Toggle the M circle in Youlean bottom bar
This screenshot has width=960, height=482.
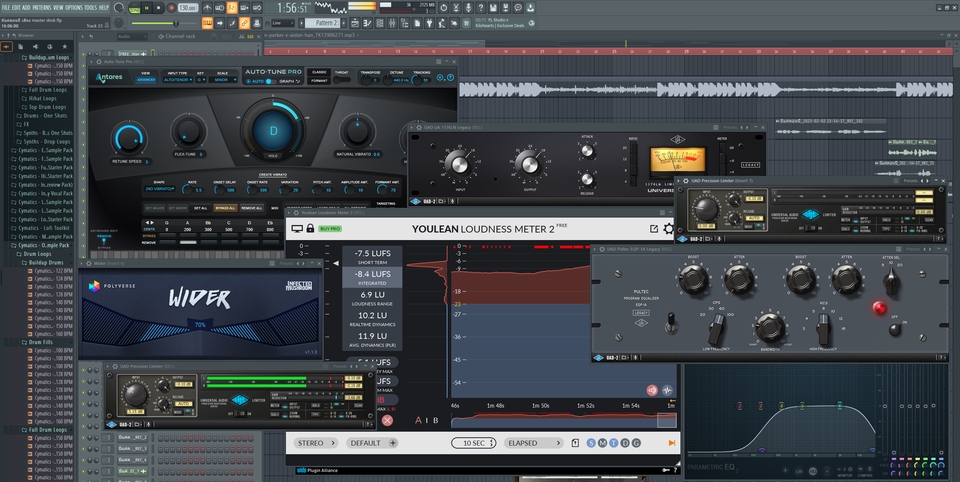pyautogui.click(x=602, y=443)
